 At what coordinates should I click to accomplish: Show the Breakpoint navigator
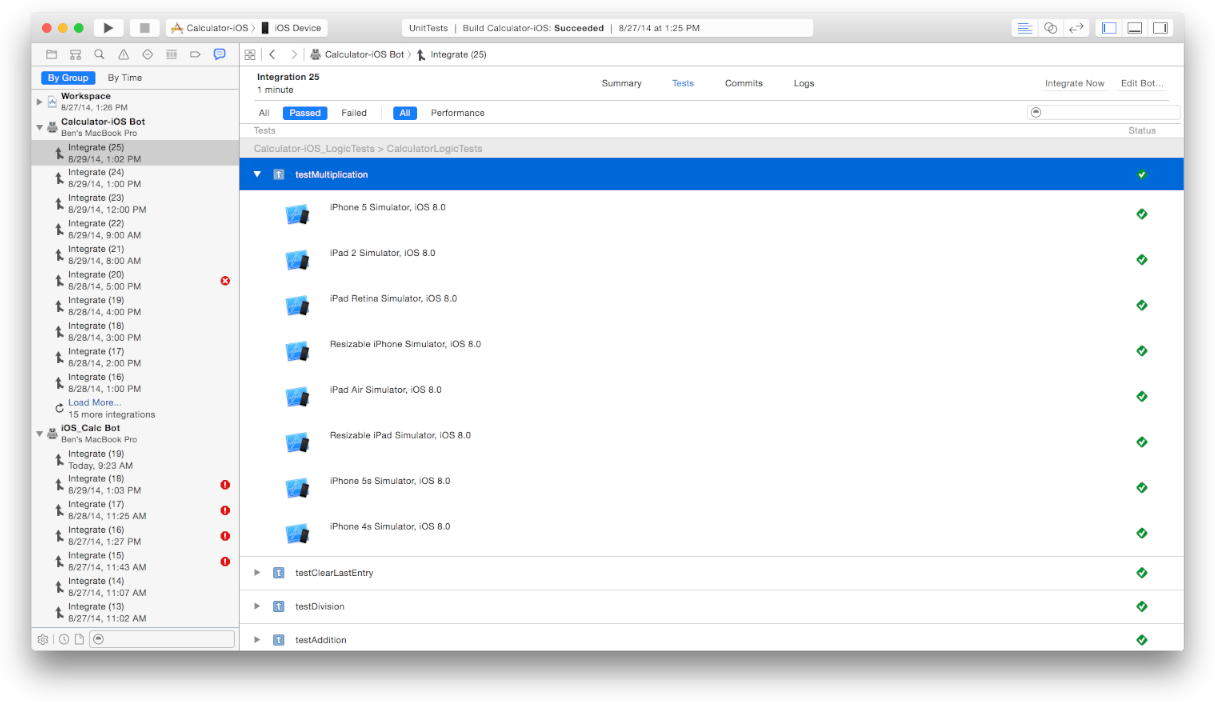pyautogui.click(x=195, y=54)
